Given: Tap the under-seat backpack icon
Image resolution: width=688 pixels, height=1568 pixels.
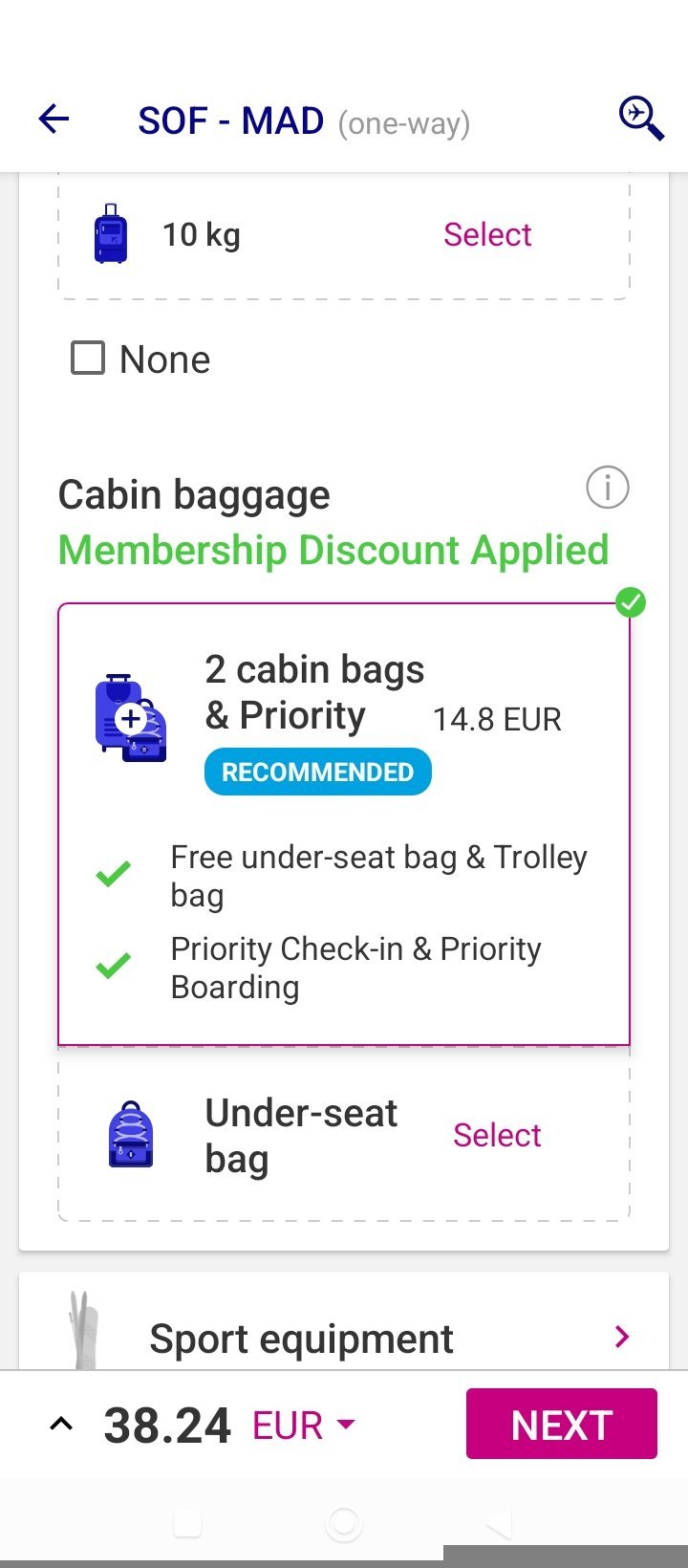Looking at the screenshot, I should [132, 1136].
